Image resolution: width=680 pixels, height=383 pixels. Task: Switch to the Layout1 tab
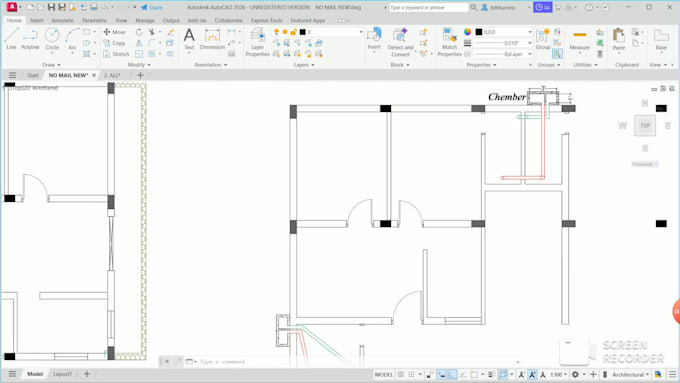click(62, 374)
